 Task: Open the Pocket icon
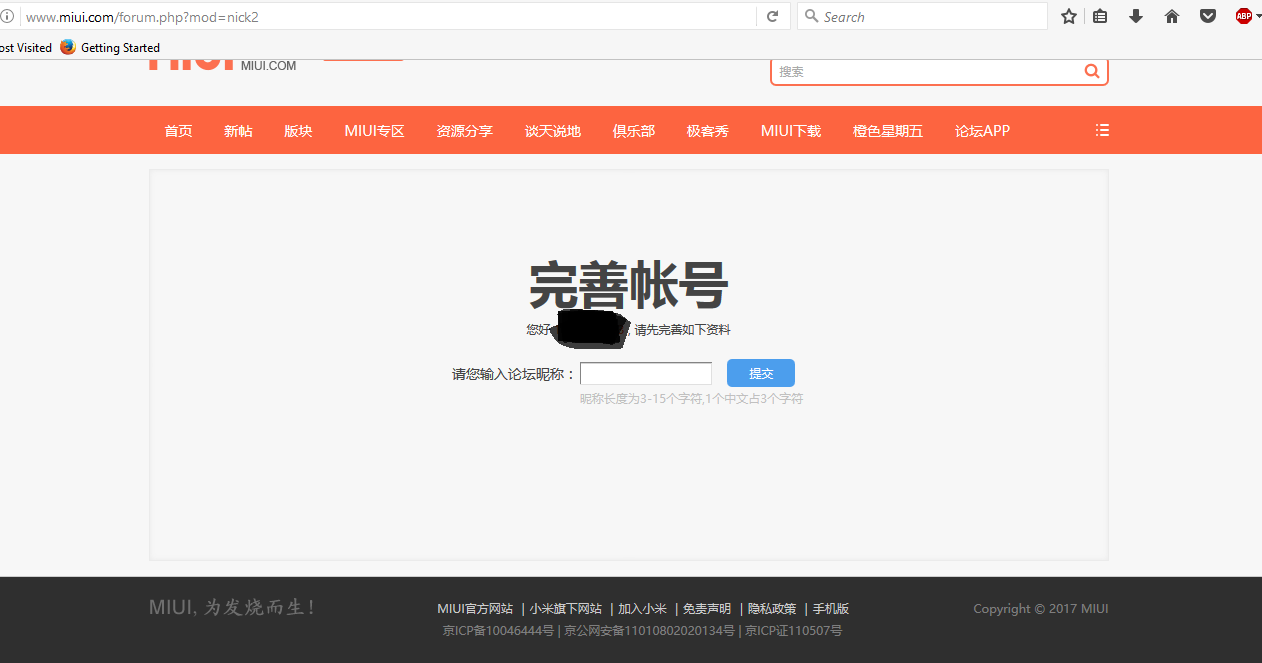pyautogui.click(x=1208, y=17)
